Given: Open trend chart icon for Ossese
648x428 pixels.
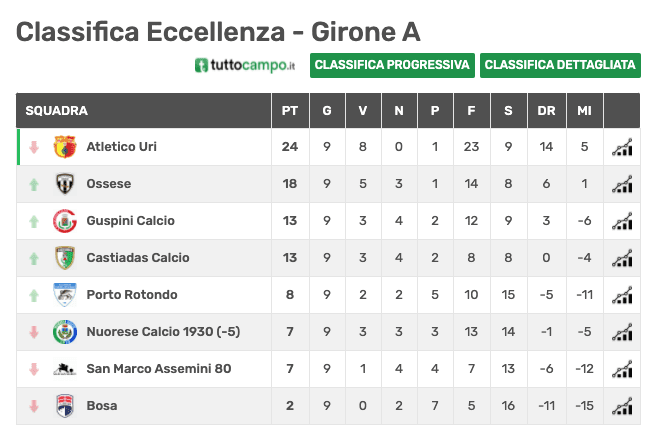Looking at the screenshot, I should pyautogui.click(x=622, y=184).
